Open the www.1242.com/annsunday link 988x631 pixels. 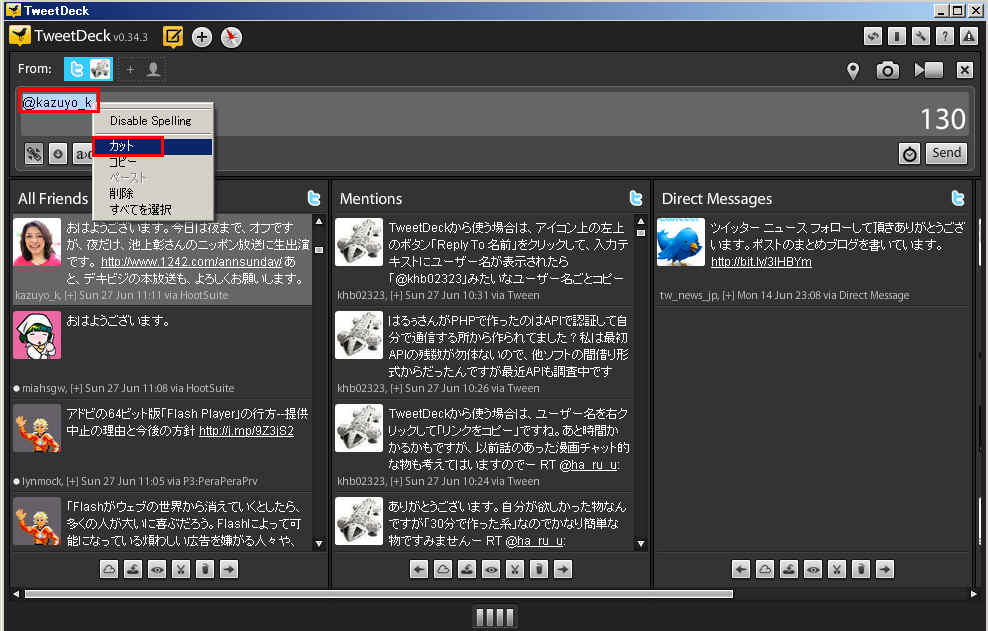(x=192, y=262)
